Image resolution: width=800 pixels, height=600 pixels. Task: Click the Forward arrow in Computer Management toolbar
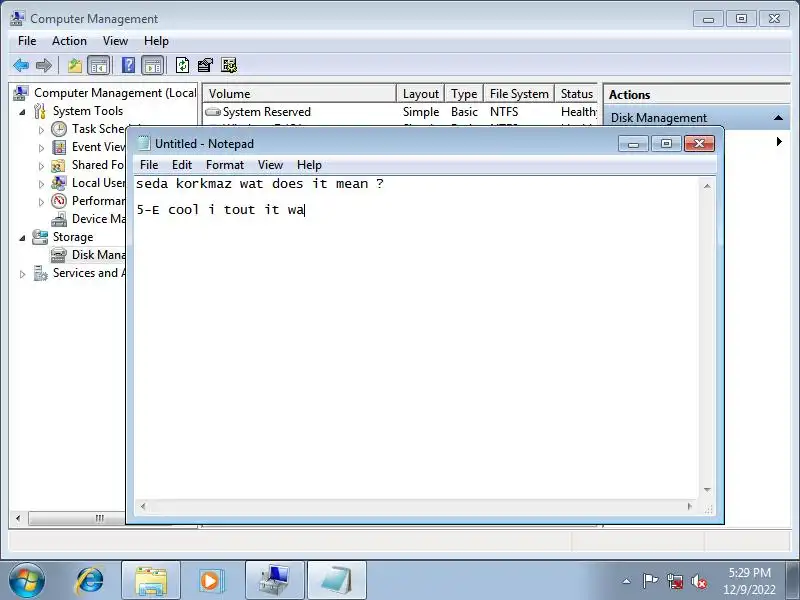click(x=44, y=65)
